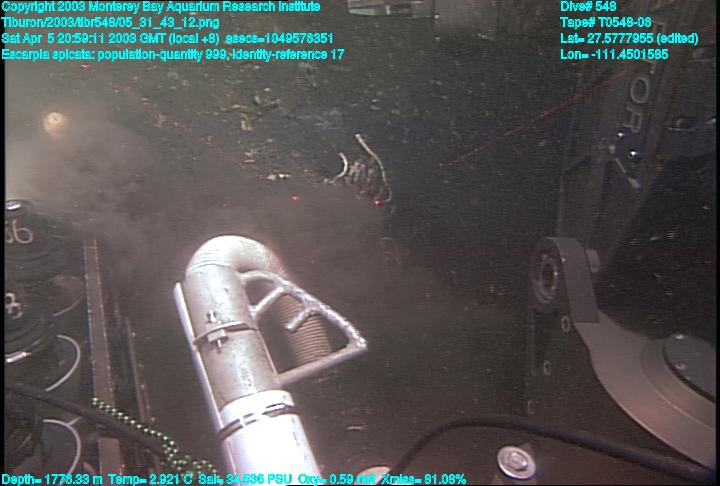Click the 'Copyright 2003 Monterey Bay Aquarium Research Institute' line
The width and height of the screenshot is (720, 486).
tap(161, 7)
